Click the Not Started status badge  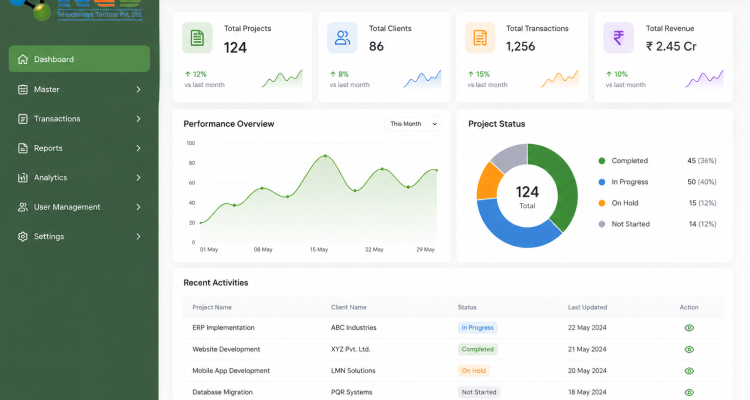click(479, 392)
